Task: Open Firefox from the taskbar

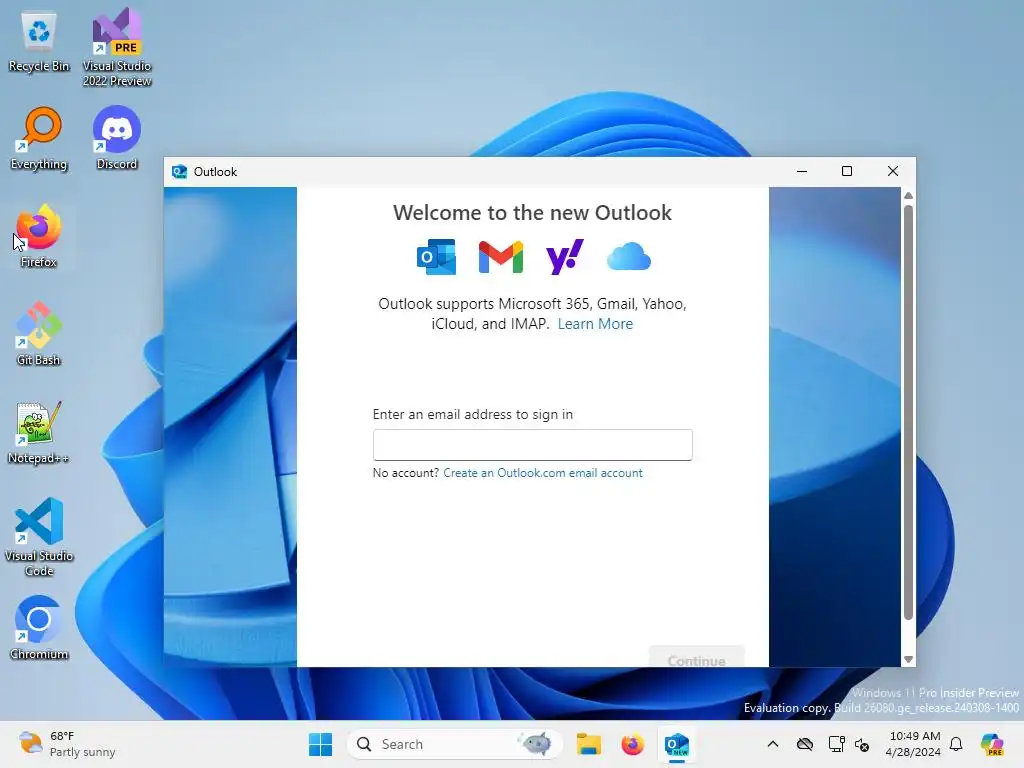Action: (x=632, y=744)
